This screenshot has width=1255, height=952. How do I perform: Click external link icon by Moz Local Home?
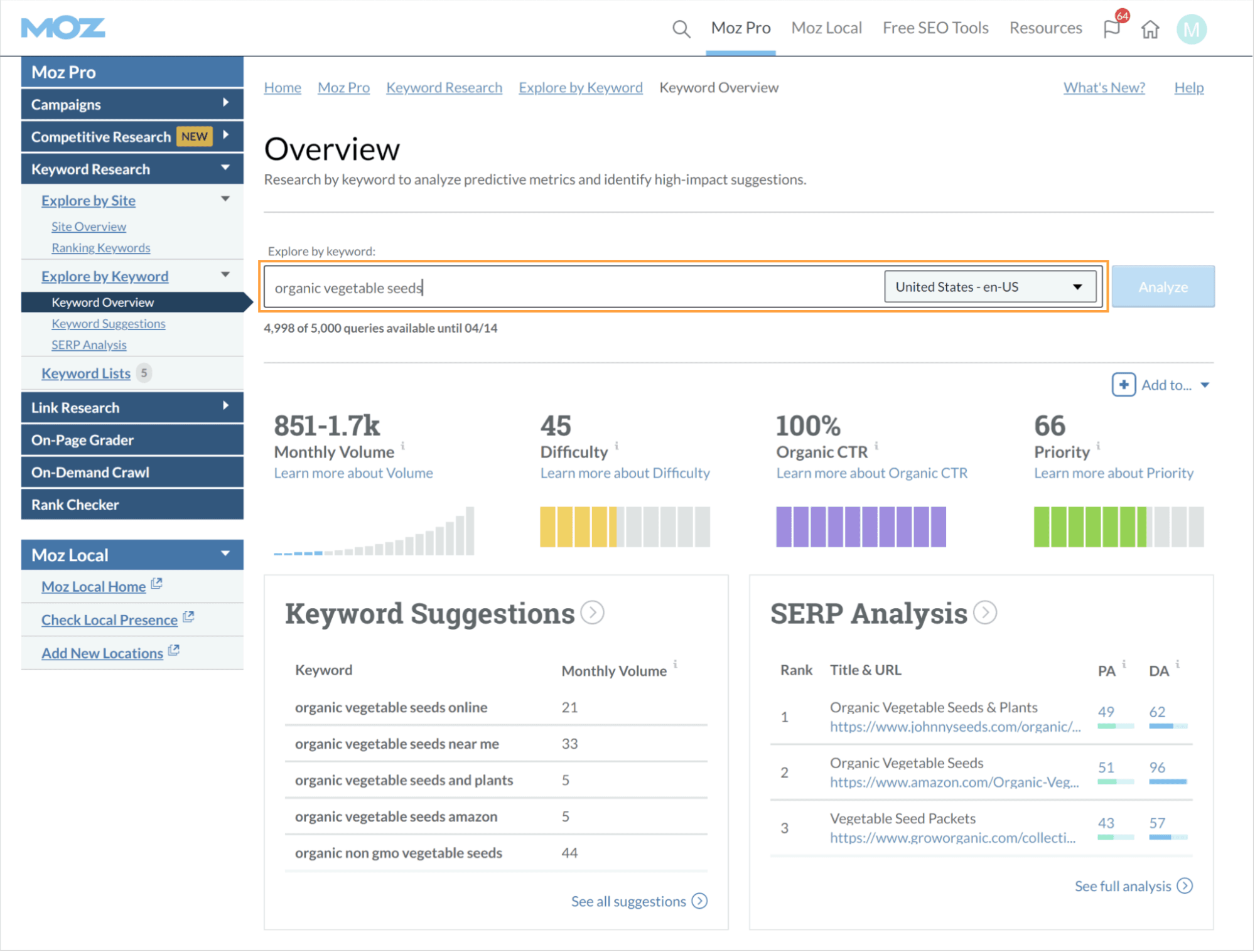point(157,584)
